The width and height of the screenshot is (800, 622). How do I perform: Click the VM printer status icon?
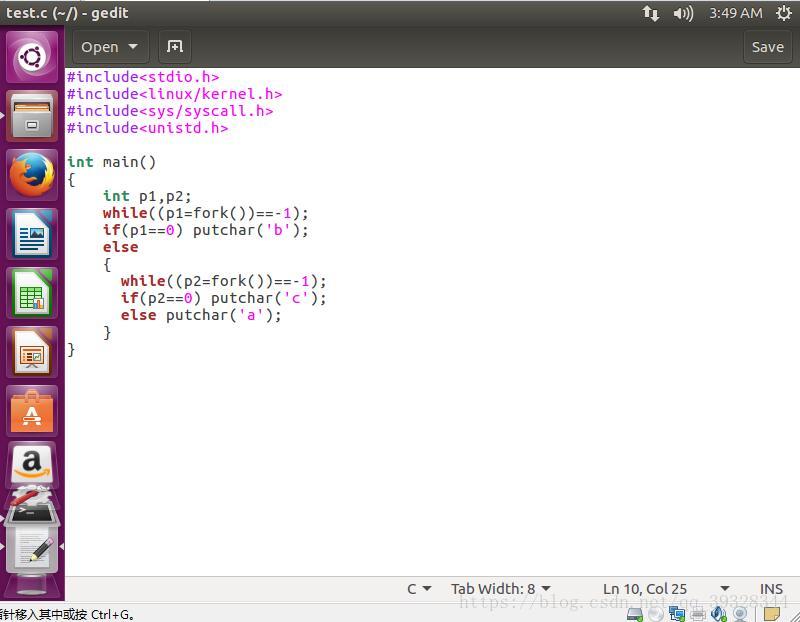697,614
